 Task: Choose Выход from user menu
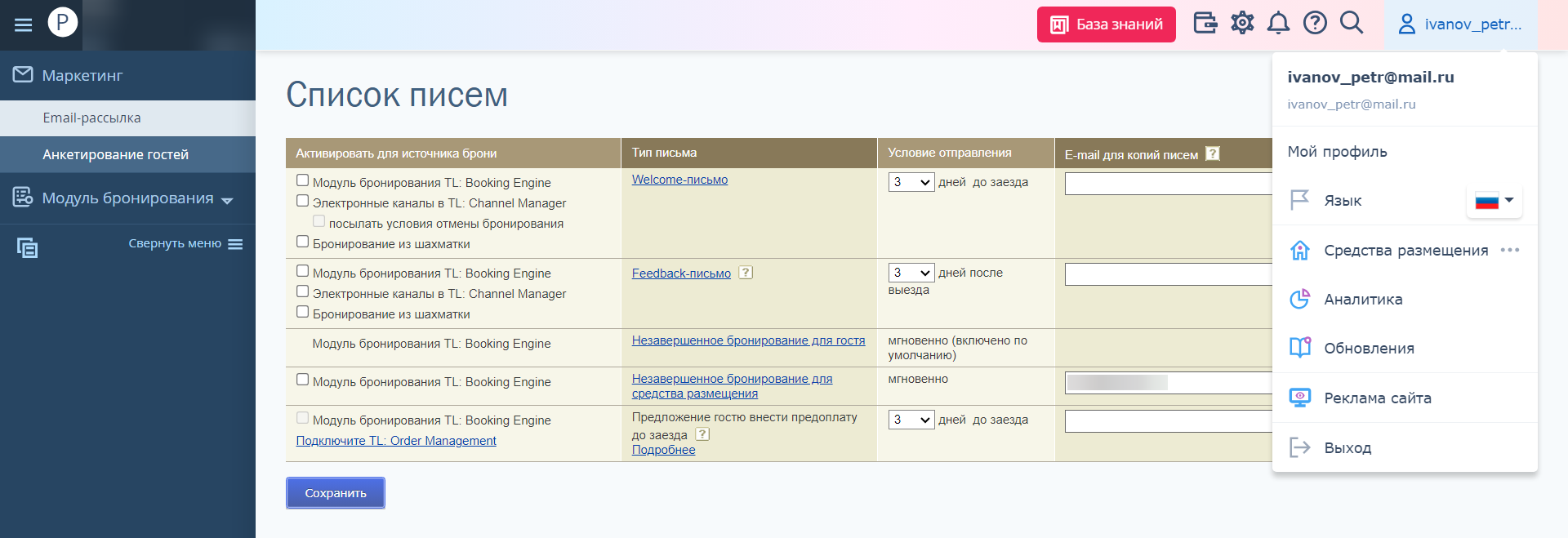1347,447
